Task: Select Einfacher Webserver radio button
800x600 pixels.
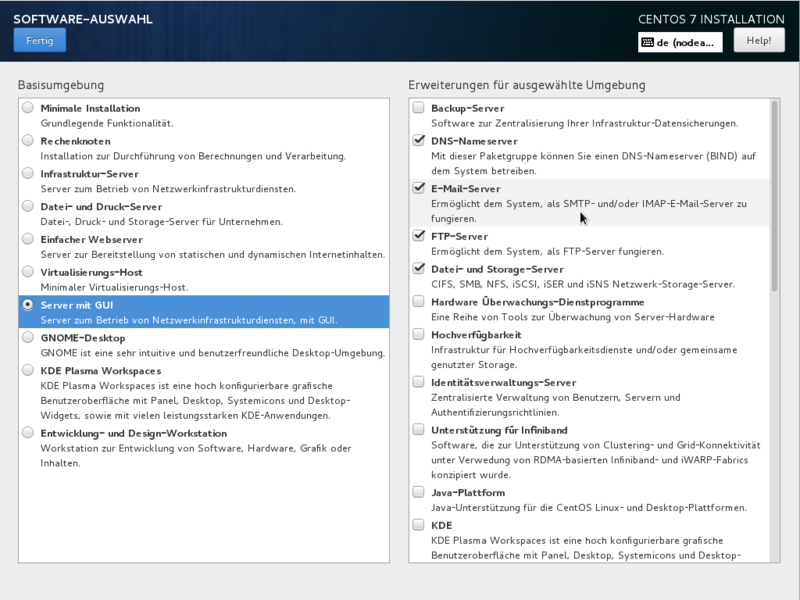Action: [28, 239]
